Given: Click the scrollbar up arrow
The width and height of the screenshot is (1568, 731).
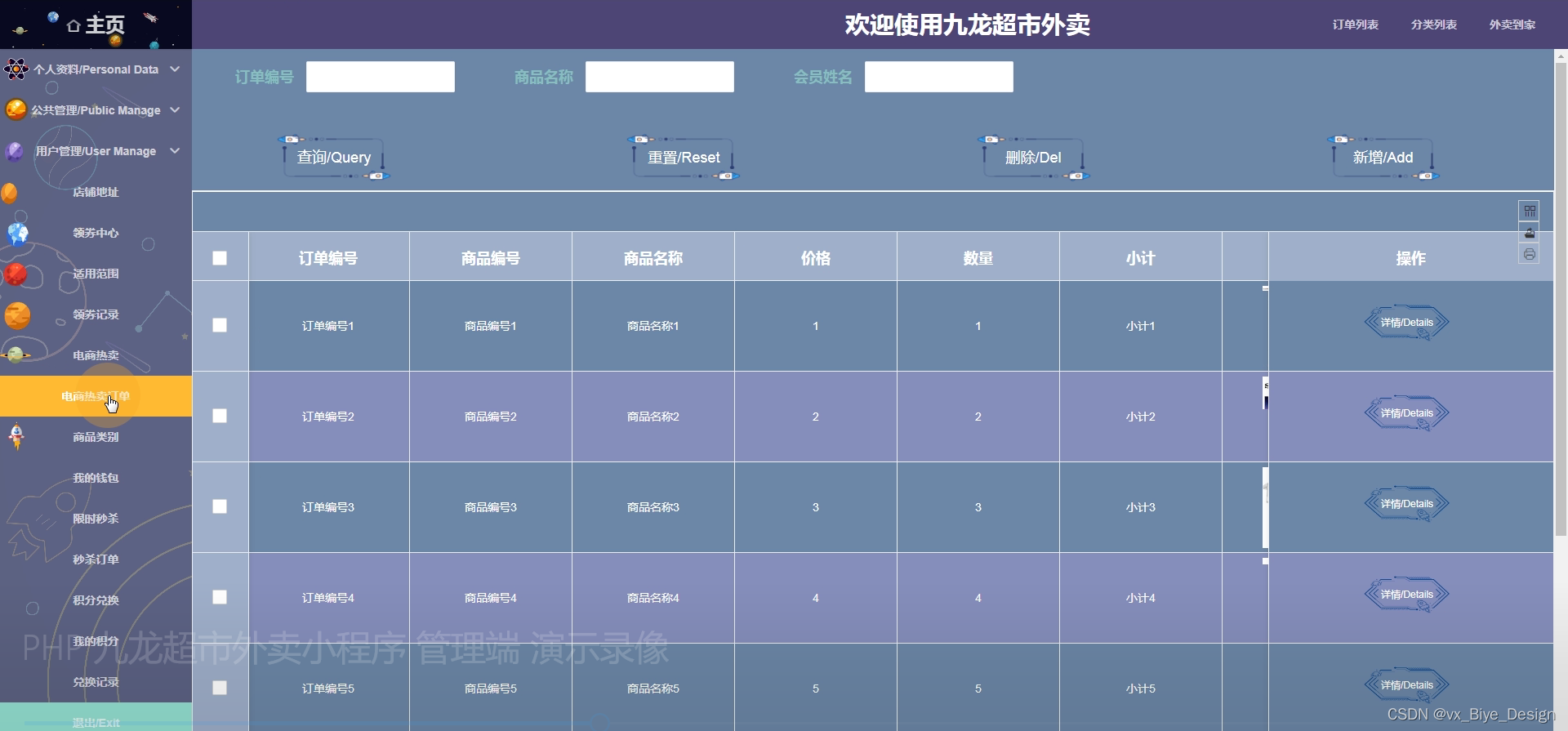Looking at the screenshot, I should [x=1561, y=56].
